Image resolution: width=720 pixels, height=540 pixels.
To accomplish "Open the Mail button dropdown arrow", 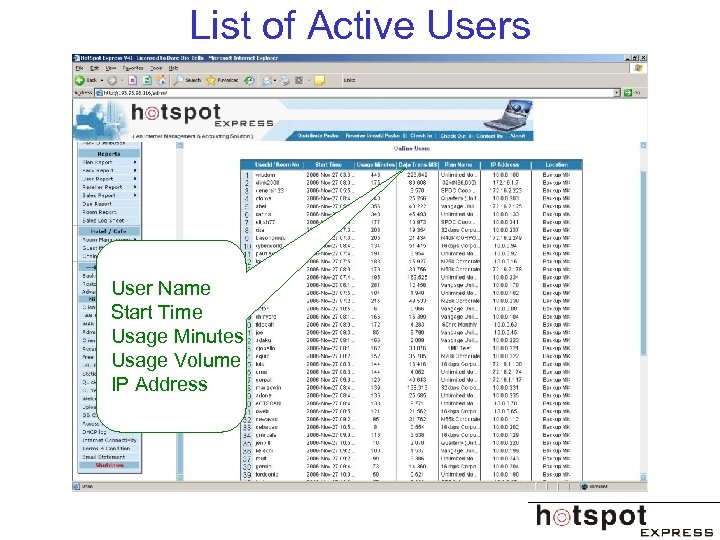I will 275,80.
